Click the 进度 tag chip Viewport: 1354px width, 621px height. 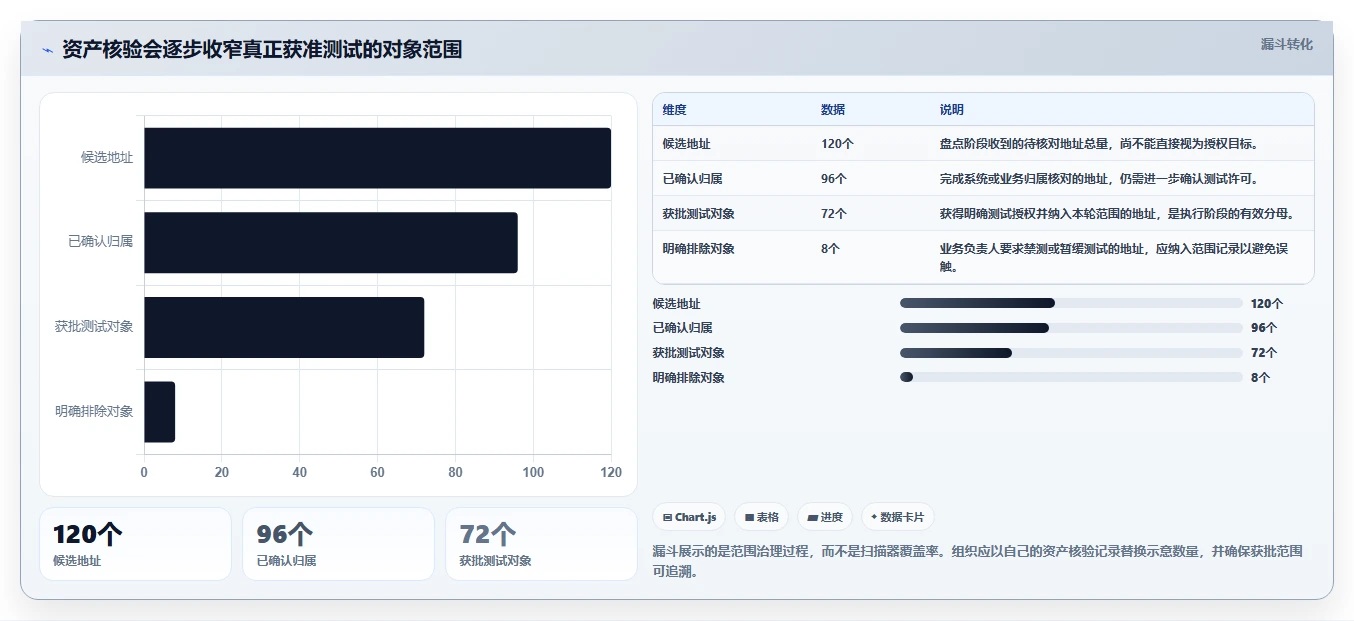tap(825, 517)
